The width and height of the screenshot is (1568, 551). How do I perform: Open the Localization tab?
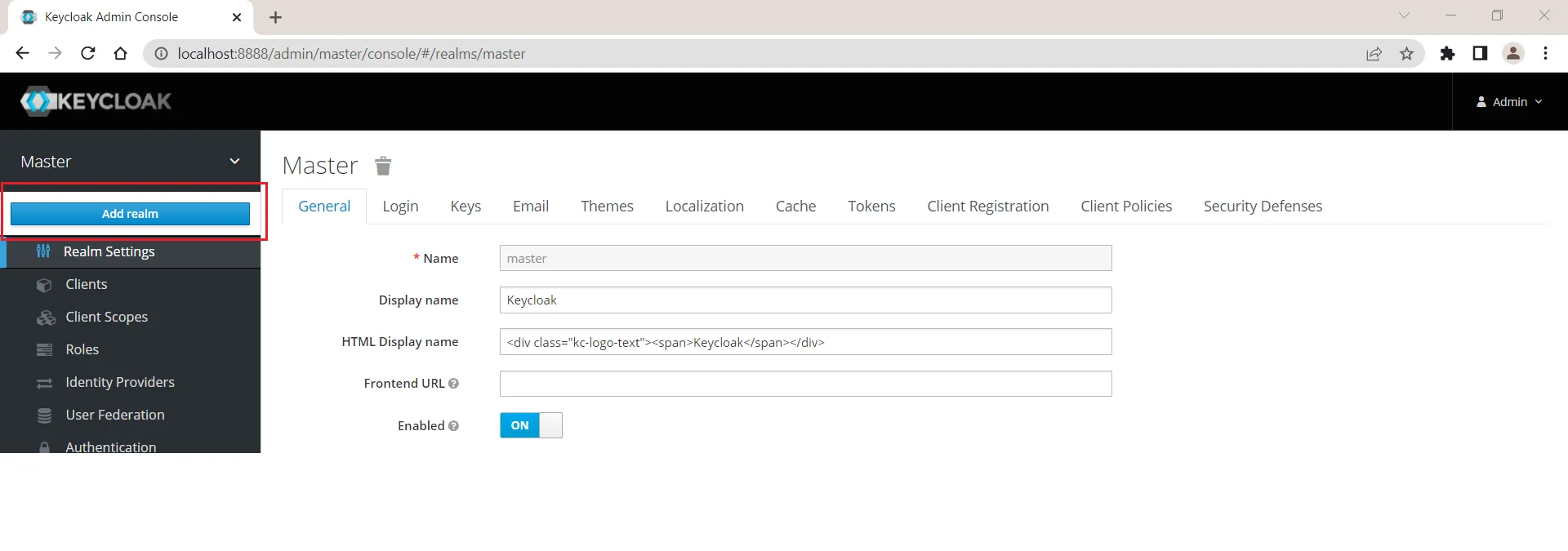coord(704,207)
